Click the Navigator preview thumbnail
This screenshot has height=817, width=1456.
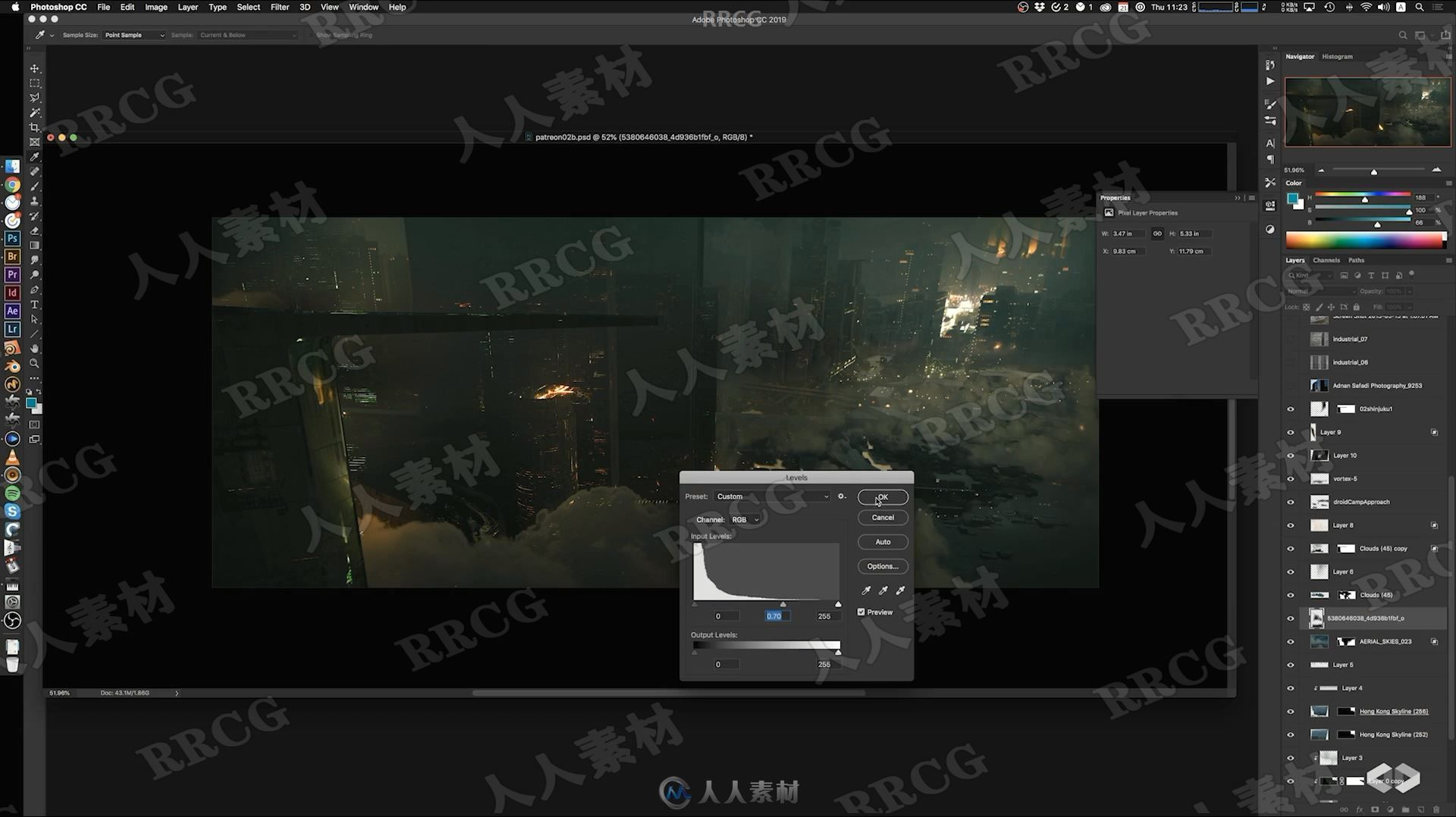tap(1367, 111)
